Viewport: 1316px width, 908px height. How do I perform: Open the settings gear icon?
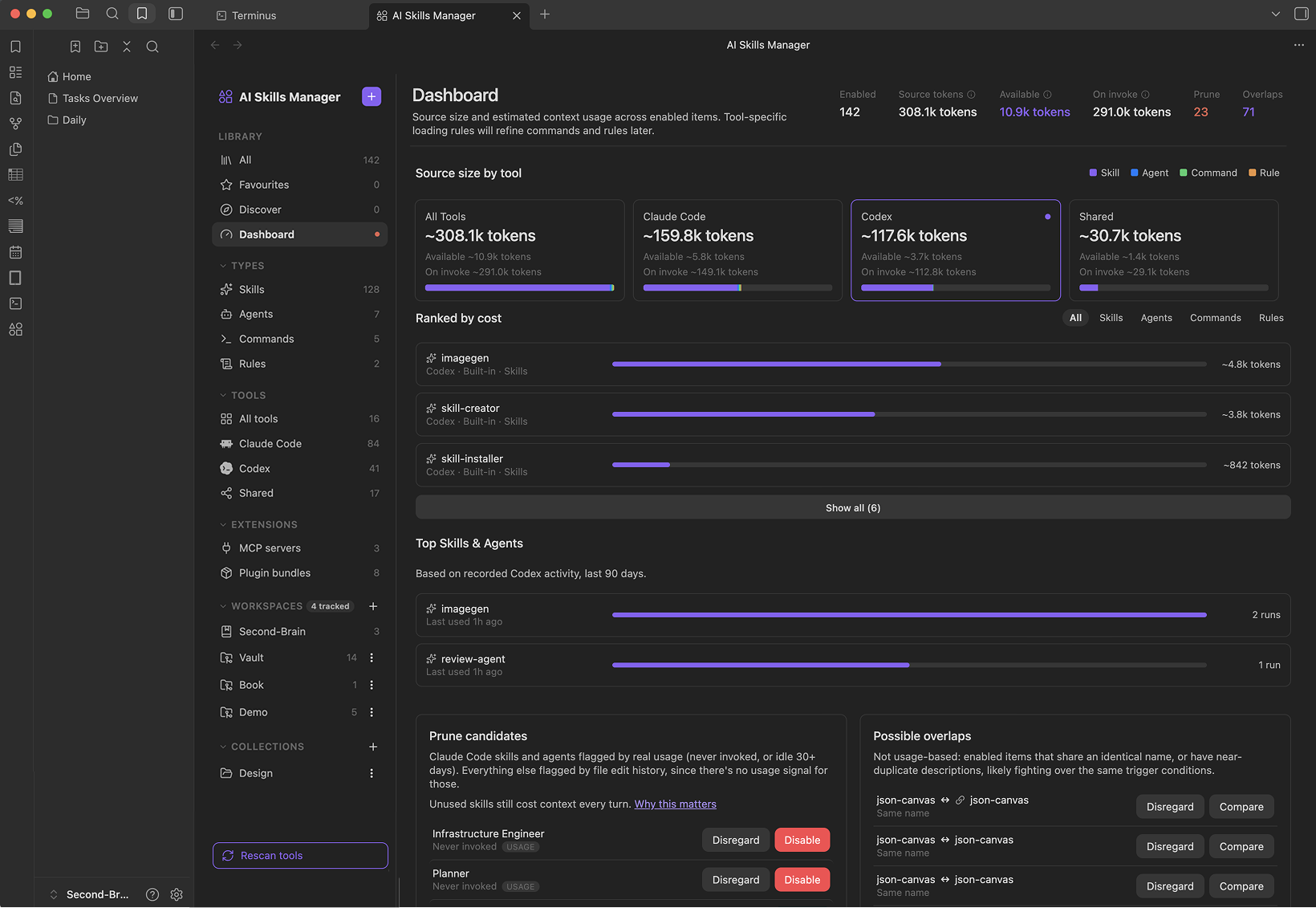point(177,894)
